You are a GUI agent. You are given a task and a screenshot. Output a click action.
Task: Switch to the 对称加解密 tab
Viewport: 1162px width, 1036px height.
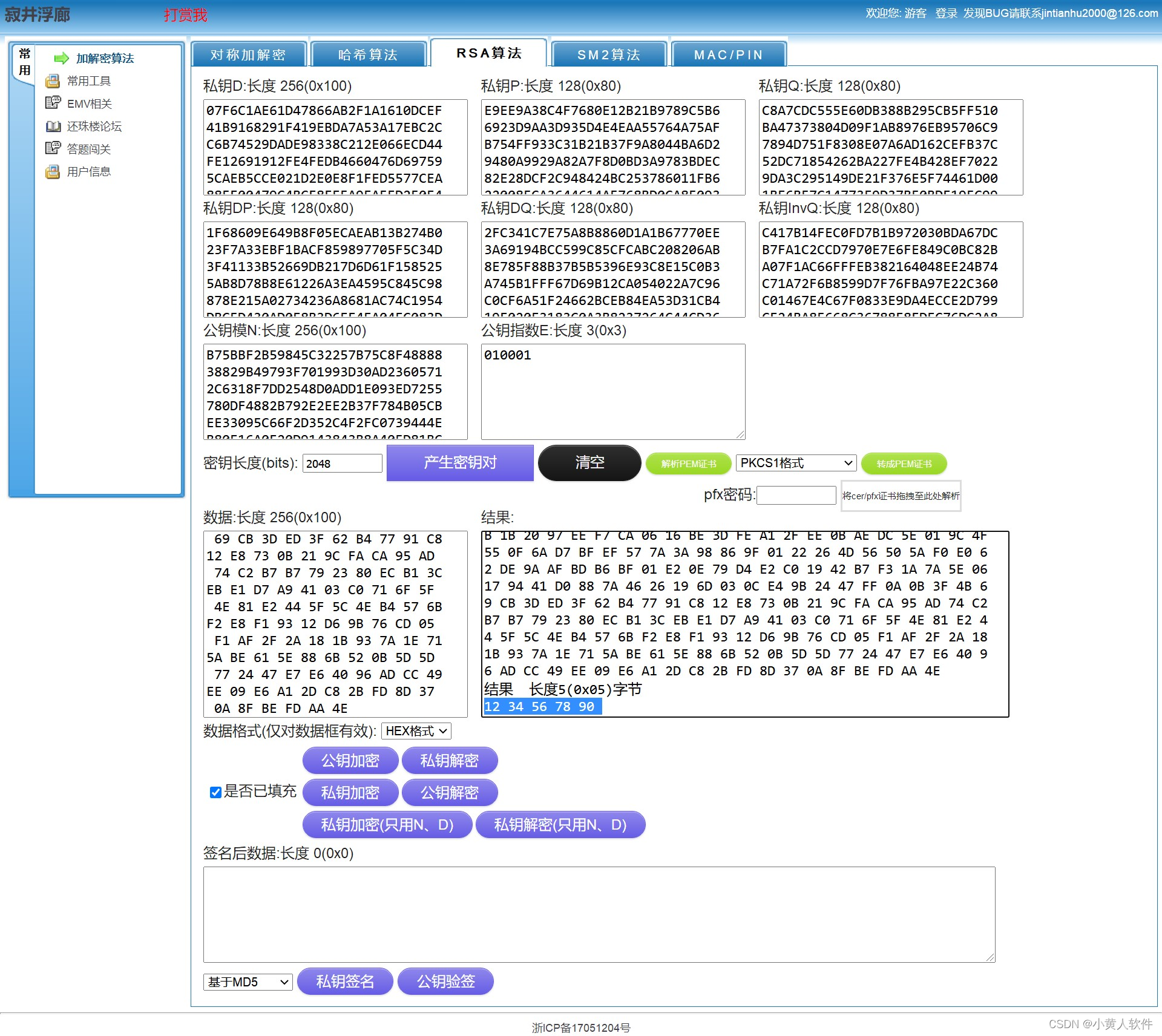tap(248, 54)
